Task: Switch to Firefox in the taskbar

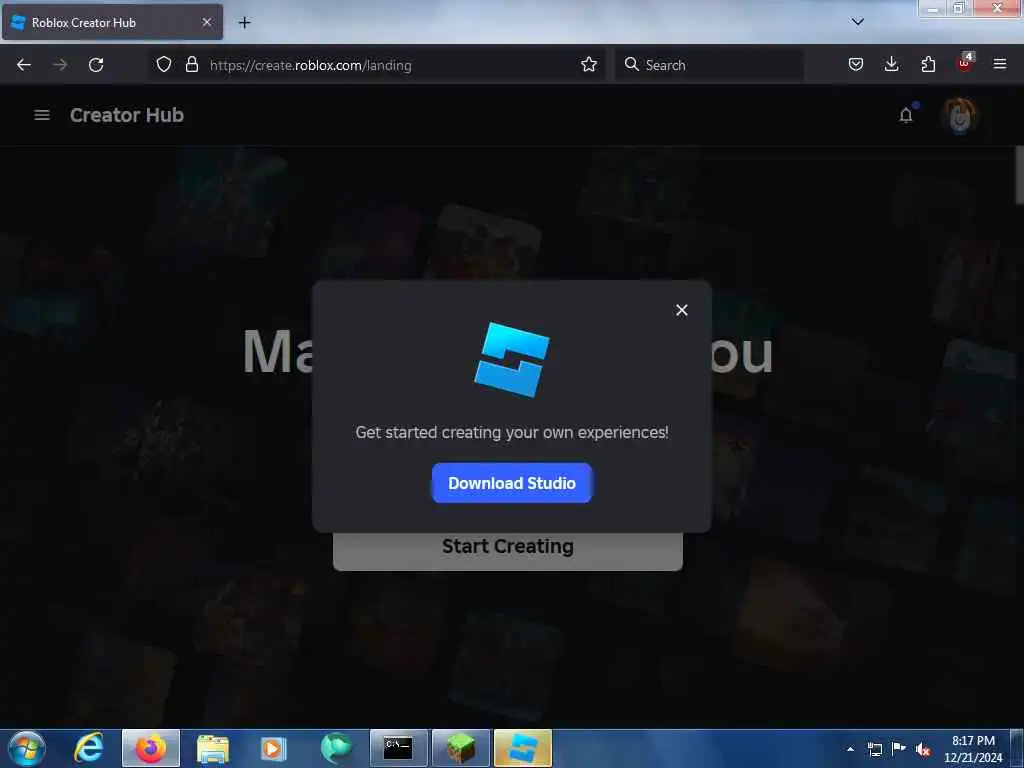Action: pyautogui.click(x=151, y=748)
